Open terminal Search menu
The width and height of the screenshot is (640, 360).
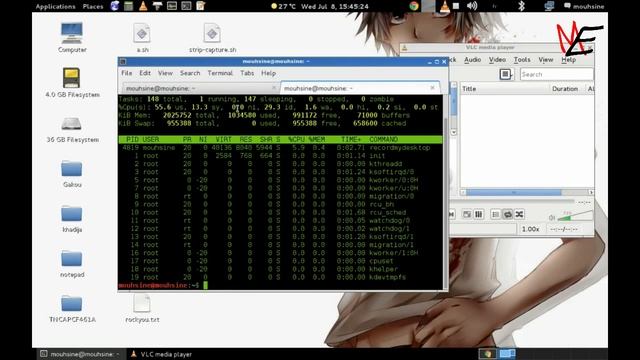point(190,73)
